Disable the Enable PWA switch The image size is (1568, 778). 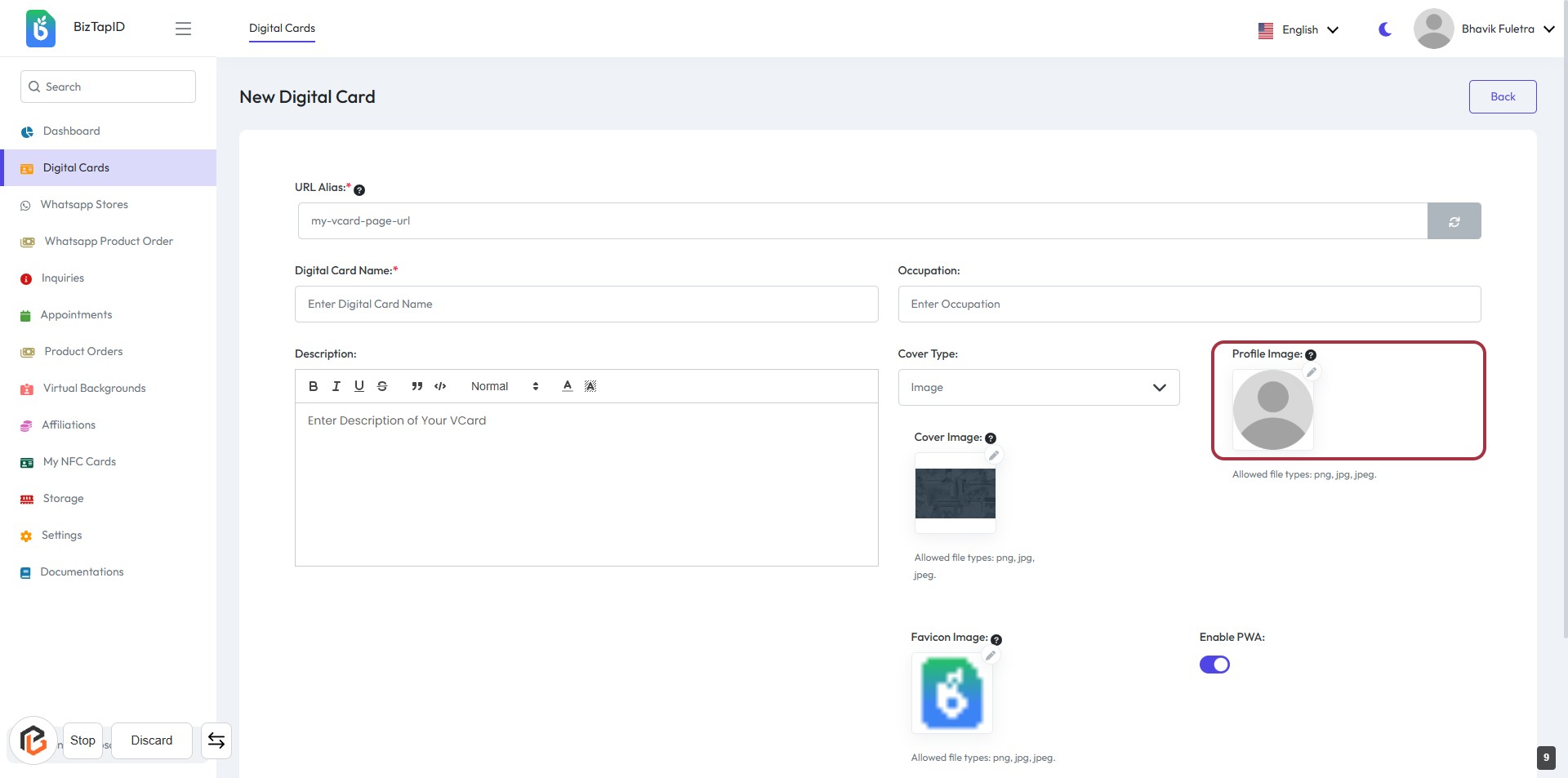click(1214, 665)
